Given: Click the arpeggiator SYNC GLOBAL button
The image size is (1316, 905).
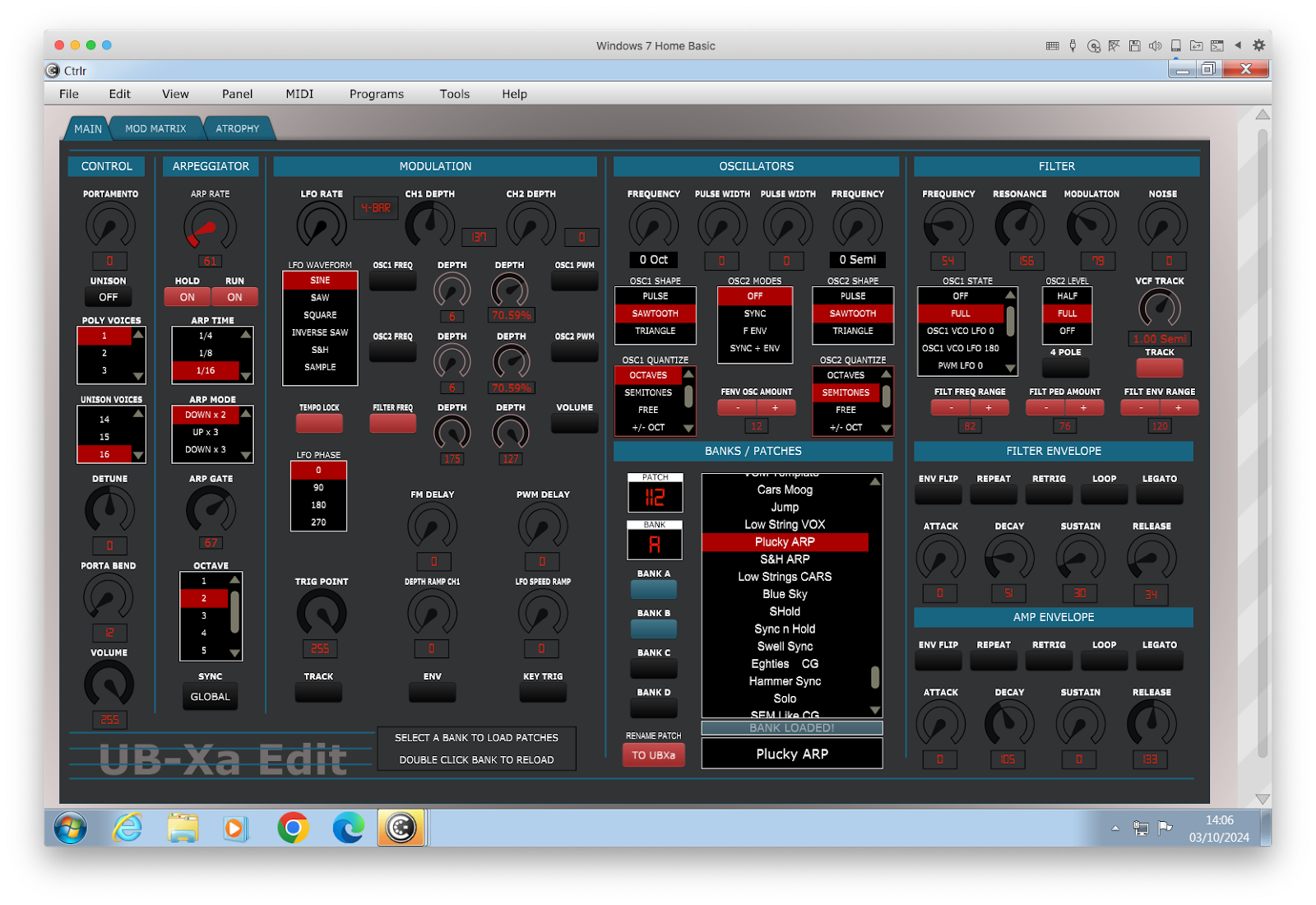Looking at the screenshot, I should [211, 696].
